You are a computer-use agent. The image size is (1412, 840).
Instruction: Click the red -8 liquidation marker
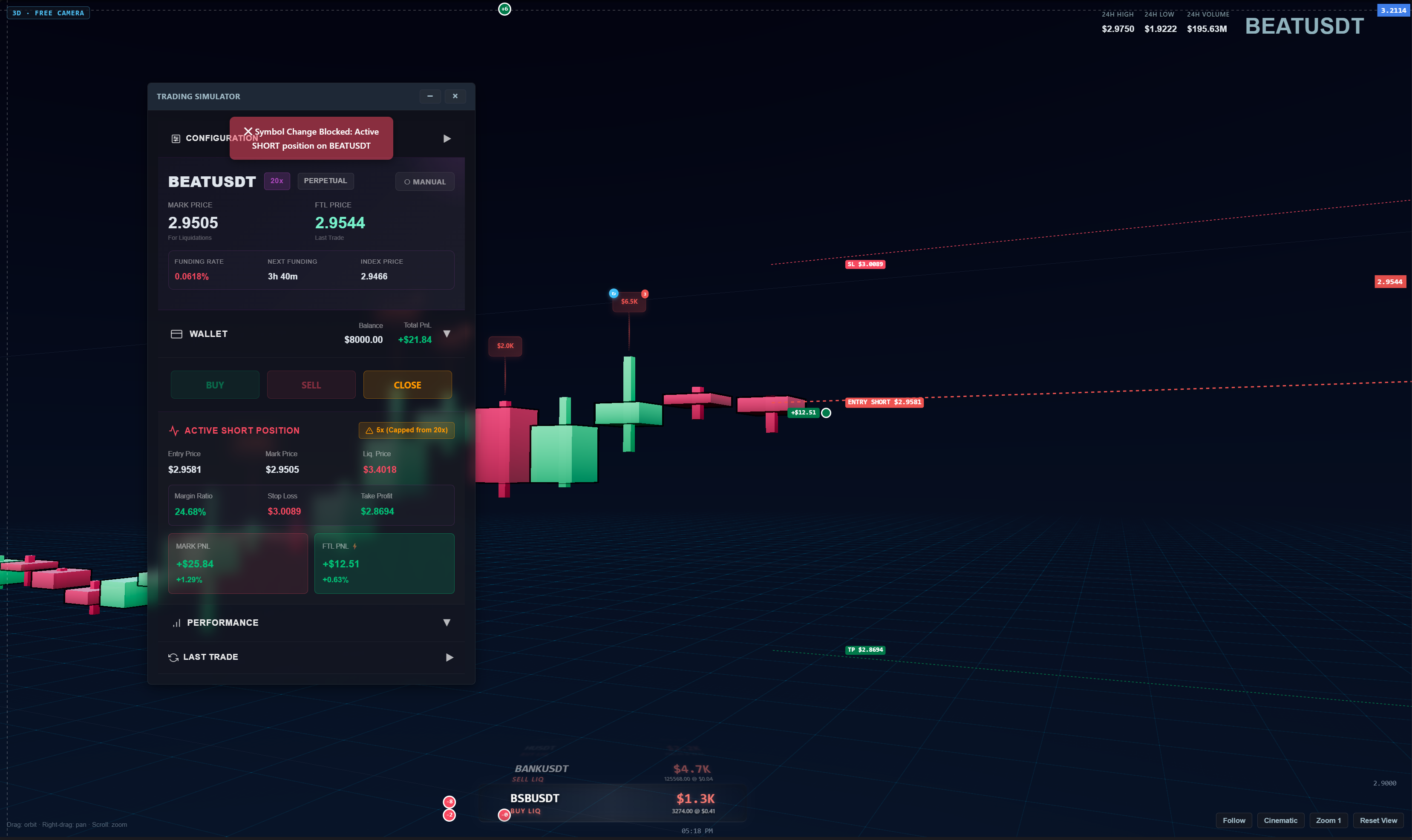coord(449,802)
